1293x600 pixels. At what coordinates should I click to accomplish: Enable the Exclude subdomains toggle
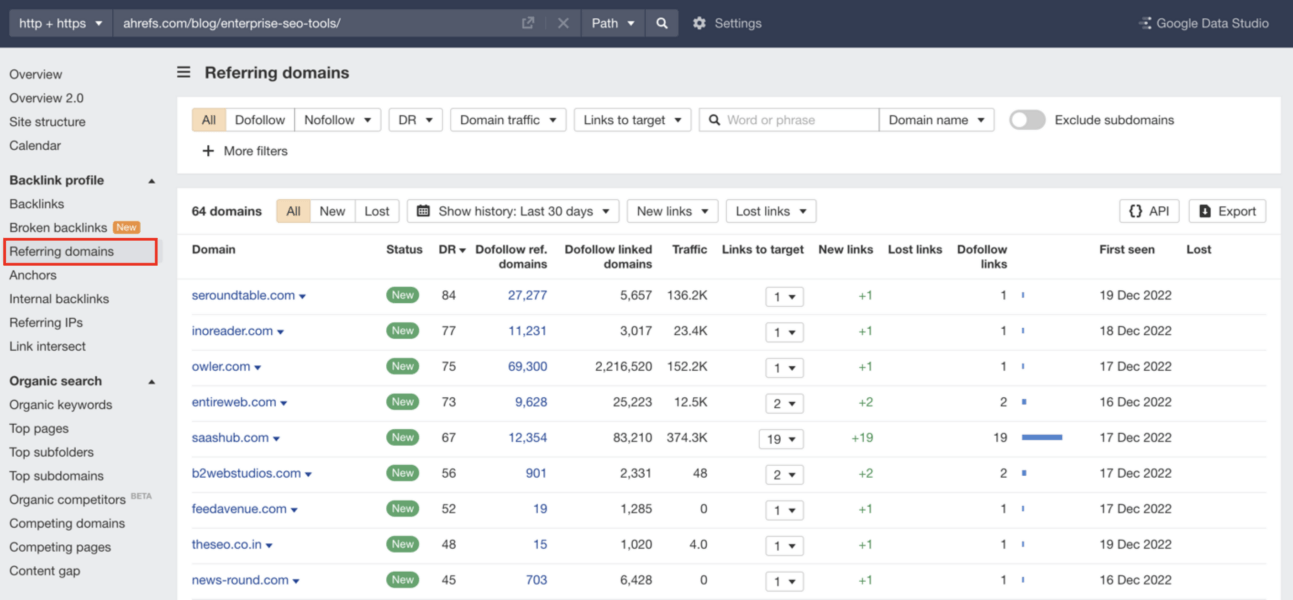point(1026,119)
